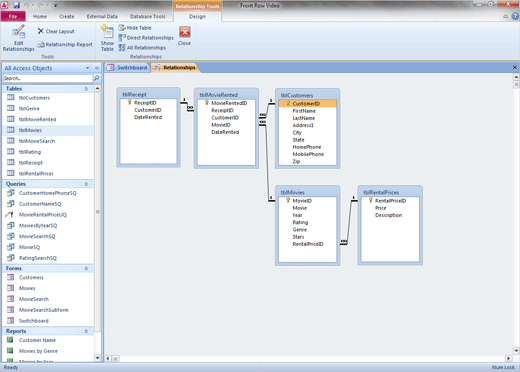Click the red Close relationships icon
Viewport: 520px width, 372px height.
[185, 32]
